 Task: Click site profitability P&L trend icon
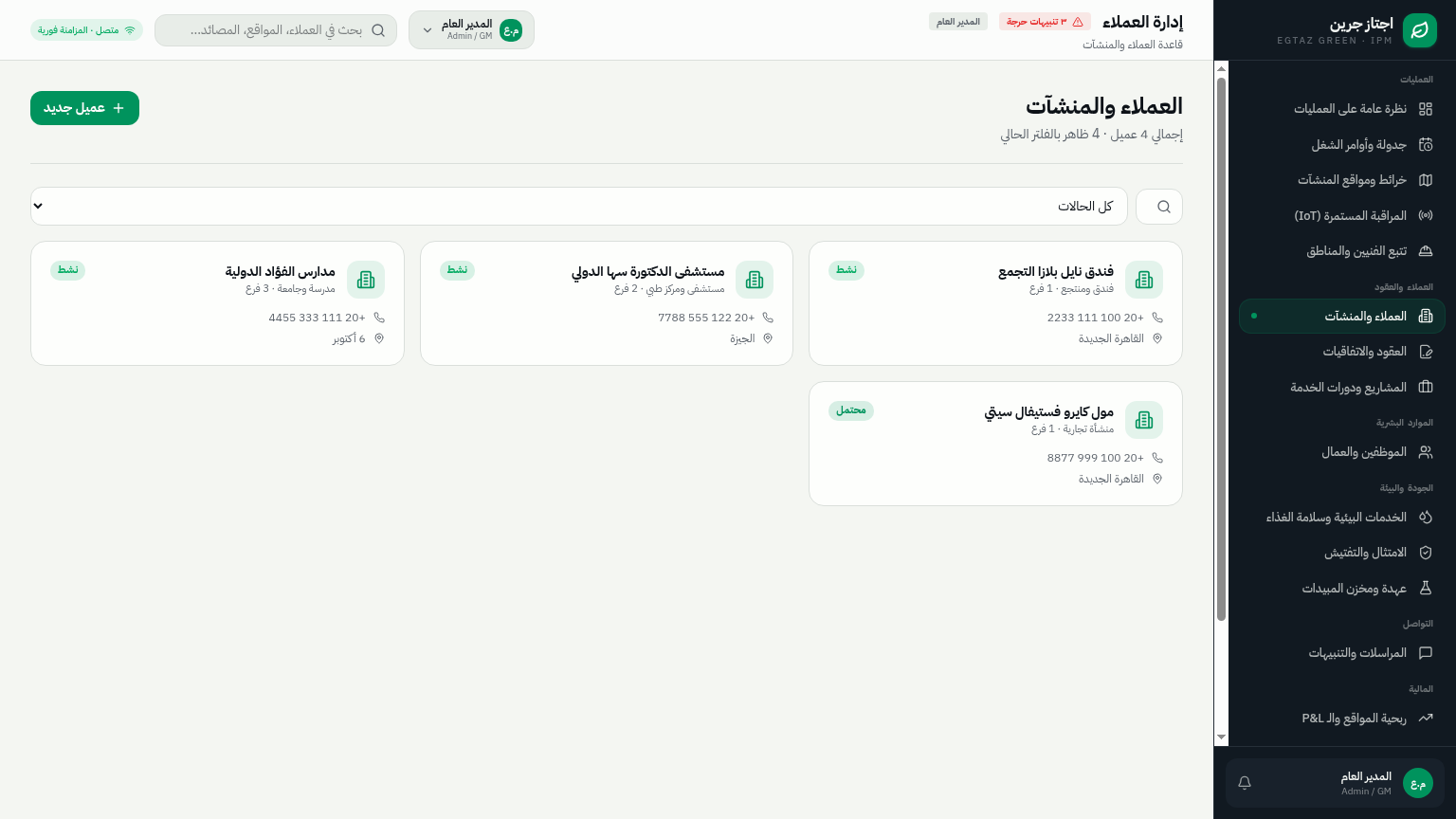(x=1425, y=718)
